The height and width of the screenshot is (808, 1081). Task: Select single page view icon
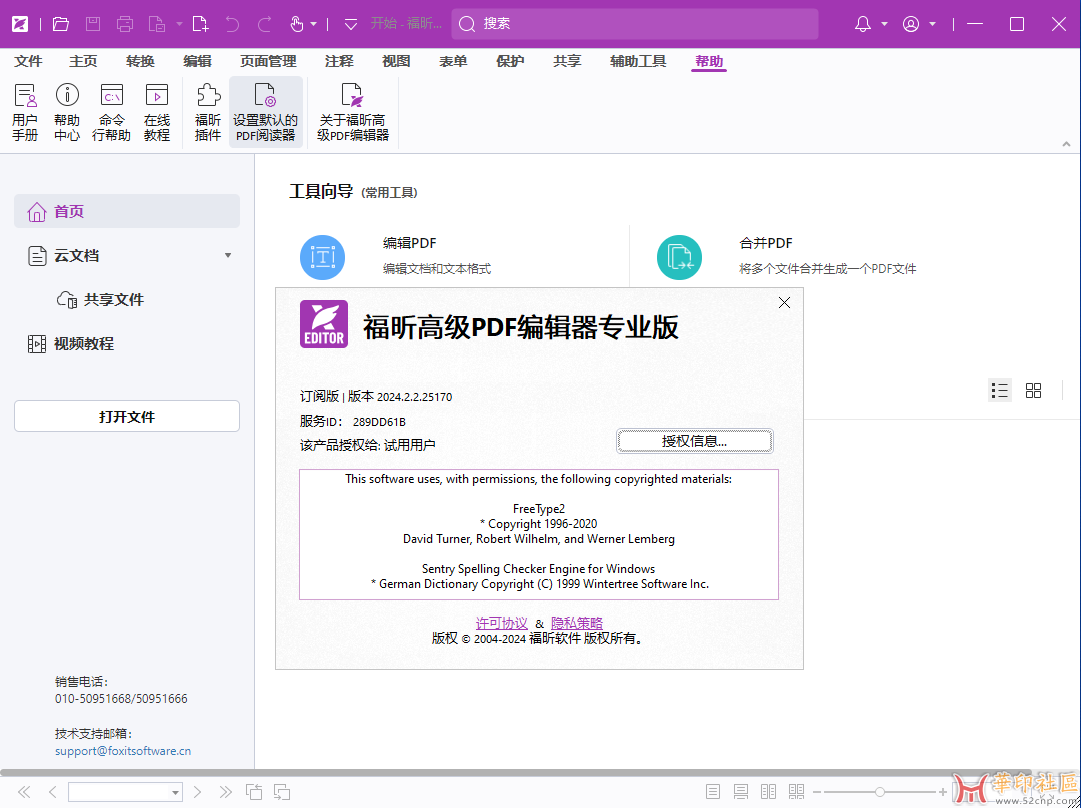click(x=713, y=791)
